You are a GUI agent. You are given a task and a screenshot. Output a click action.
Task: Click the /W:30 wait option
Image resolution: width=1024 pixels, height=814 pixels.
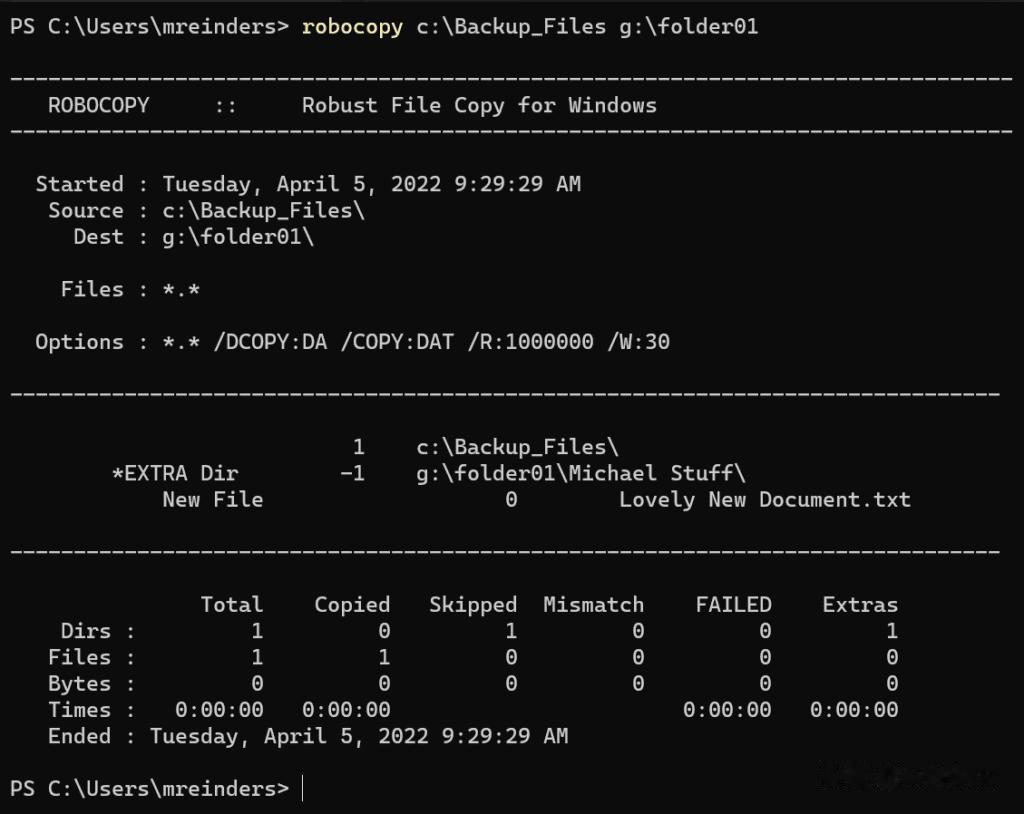[638, 342]
